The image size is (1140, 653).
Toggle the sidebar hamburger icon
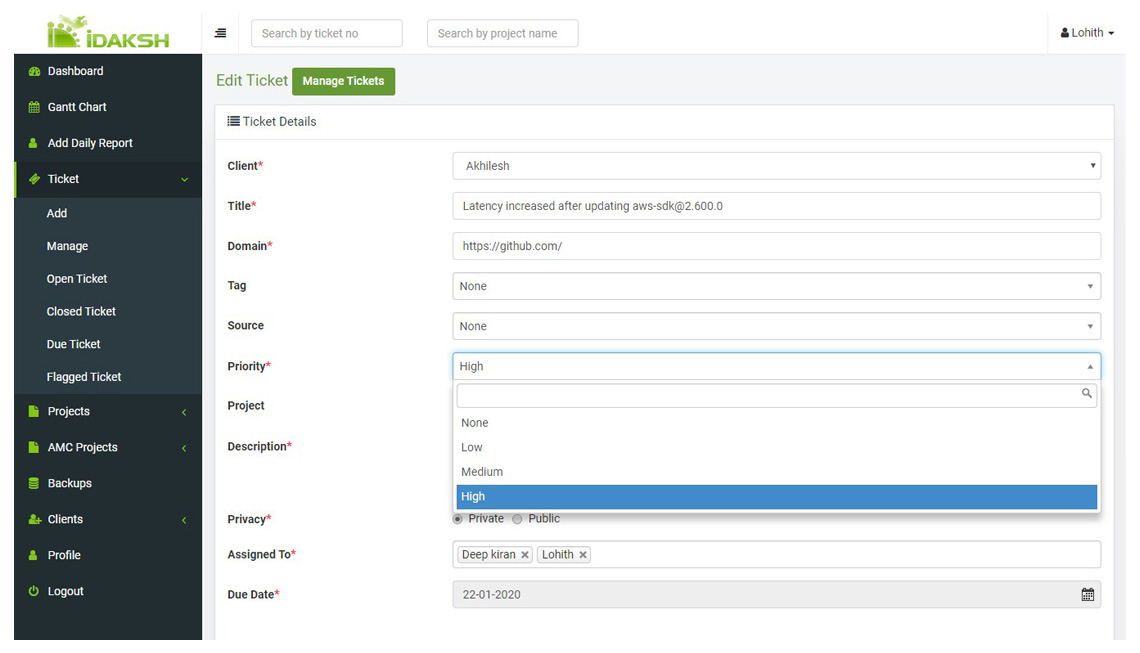(220, 33)
